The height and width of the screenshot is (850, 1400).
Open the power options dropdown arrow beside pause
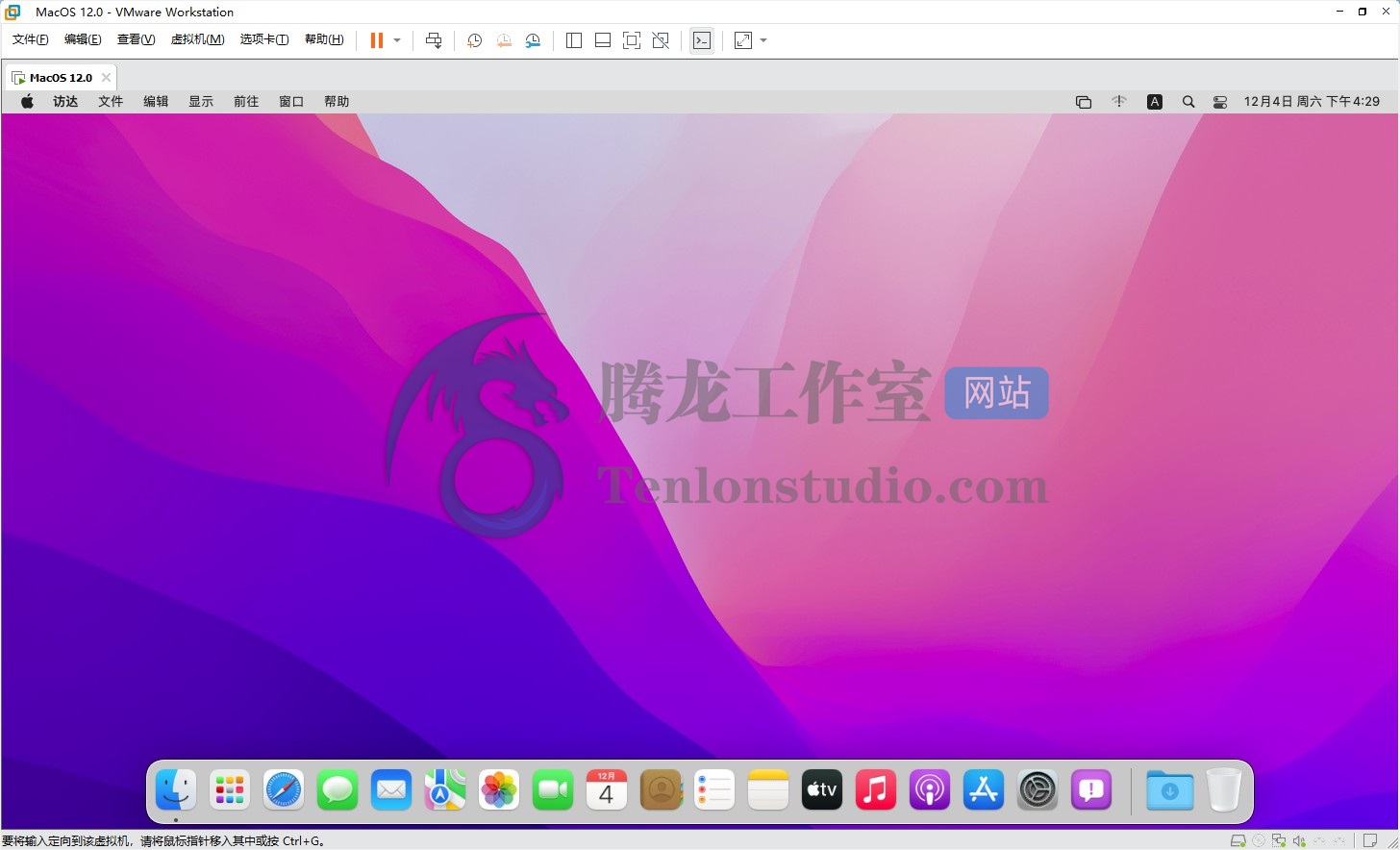397,40
